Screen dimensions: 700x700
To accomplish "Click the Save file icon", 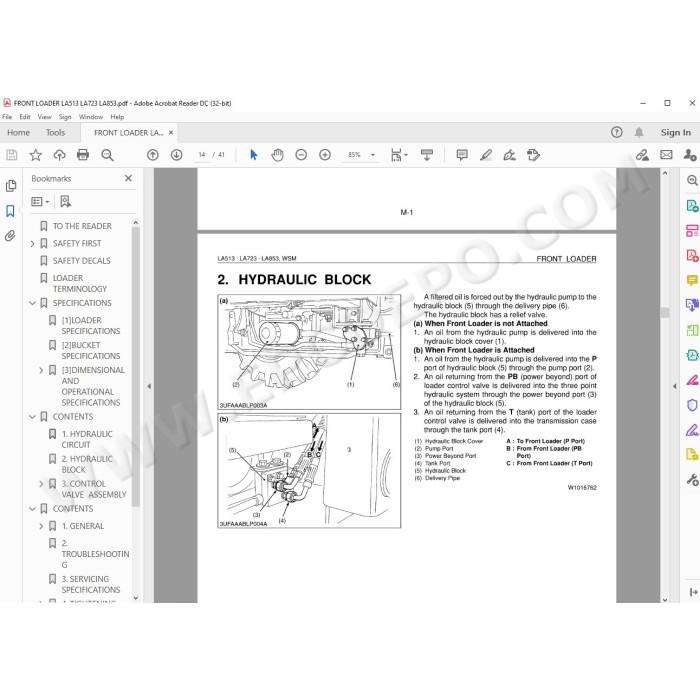I will tap(12, 155).
